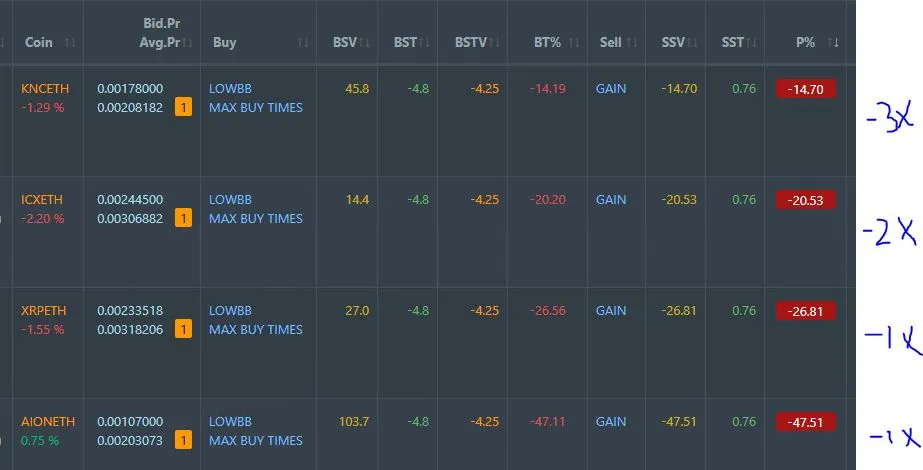Click the GAIN sell strategy for ICXETH
The image size is (923, 470).
pos(611,200)
